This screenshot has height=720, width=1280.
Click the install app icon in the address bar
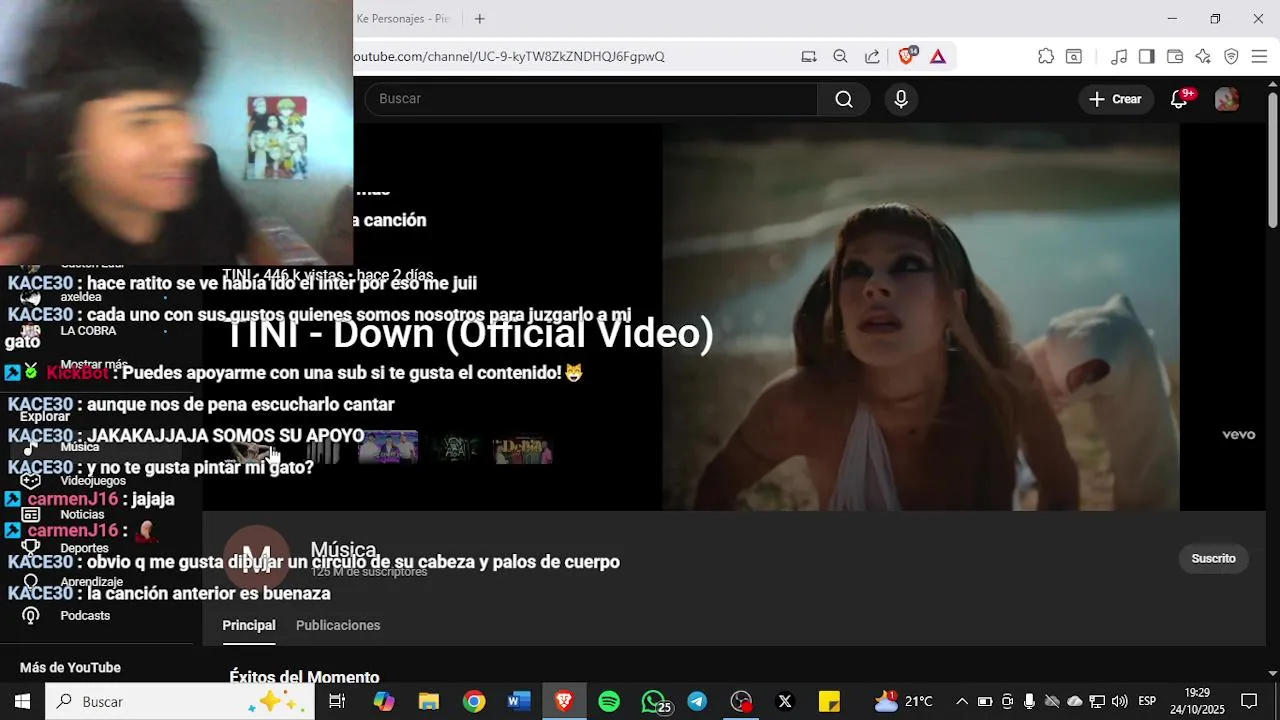point(809,57)
